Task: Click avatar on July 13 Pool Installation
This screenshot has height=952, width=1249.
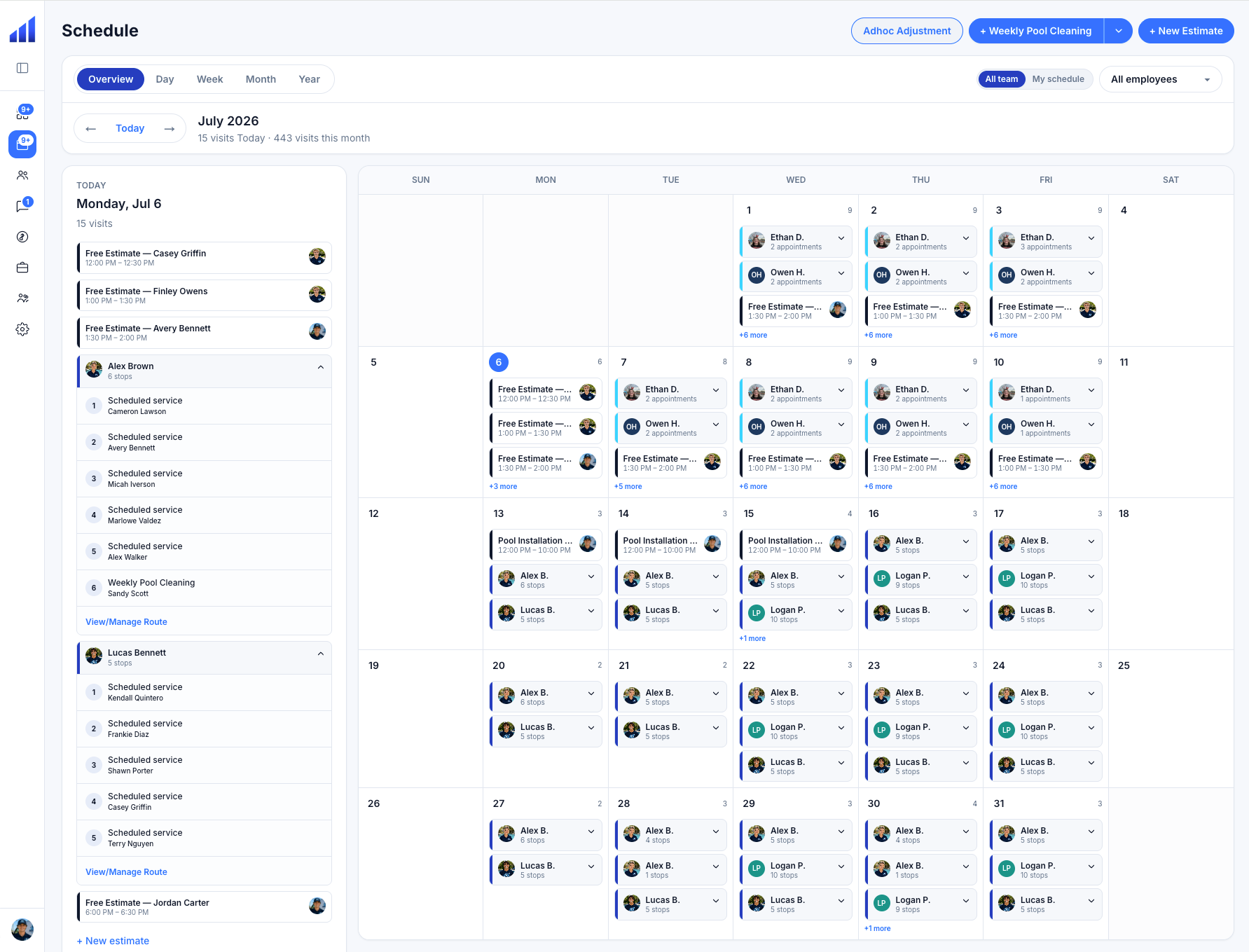Action: pos(588,544)
